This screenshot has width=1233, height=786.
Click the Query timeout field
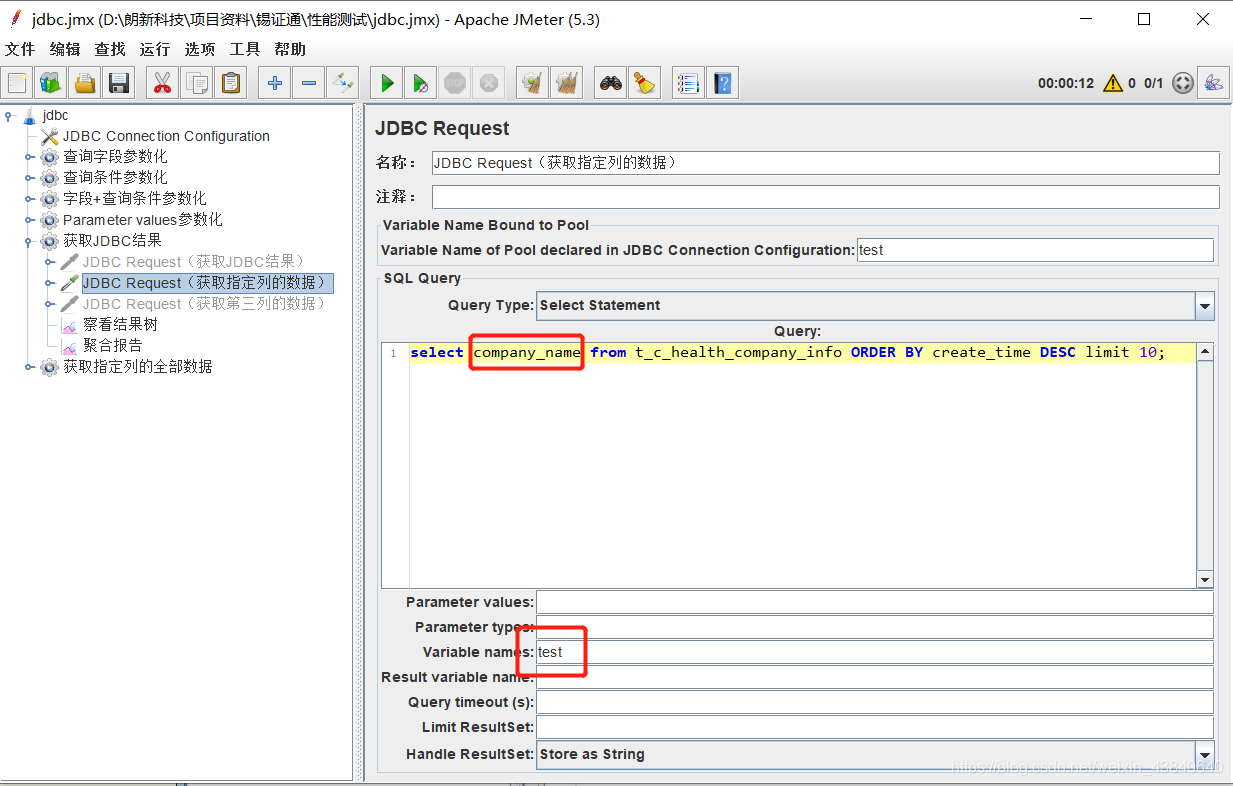pyautogui.click(x=875, y=702)
